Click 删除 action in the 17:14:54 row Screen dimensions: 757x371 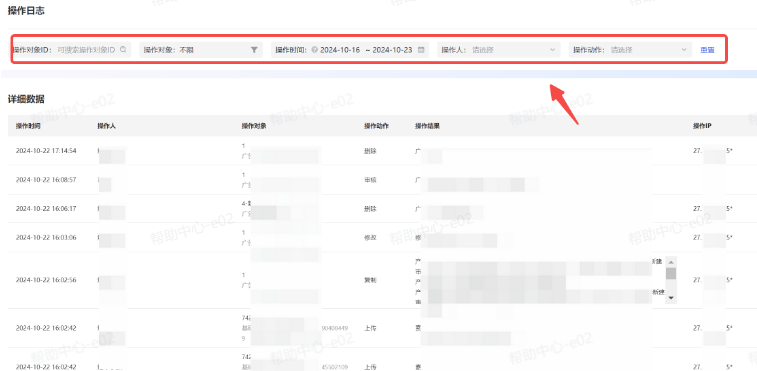[x=370, y=151]
